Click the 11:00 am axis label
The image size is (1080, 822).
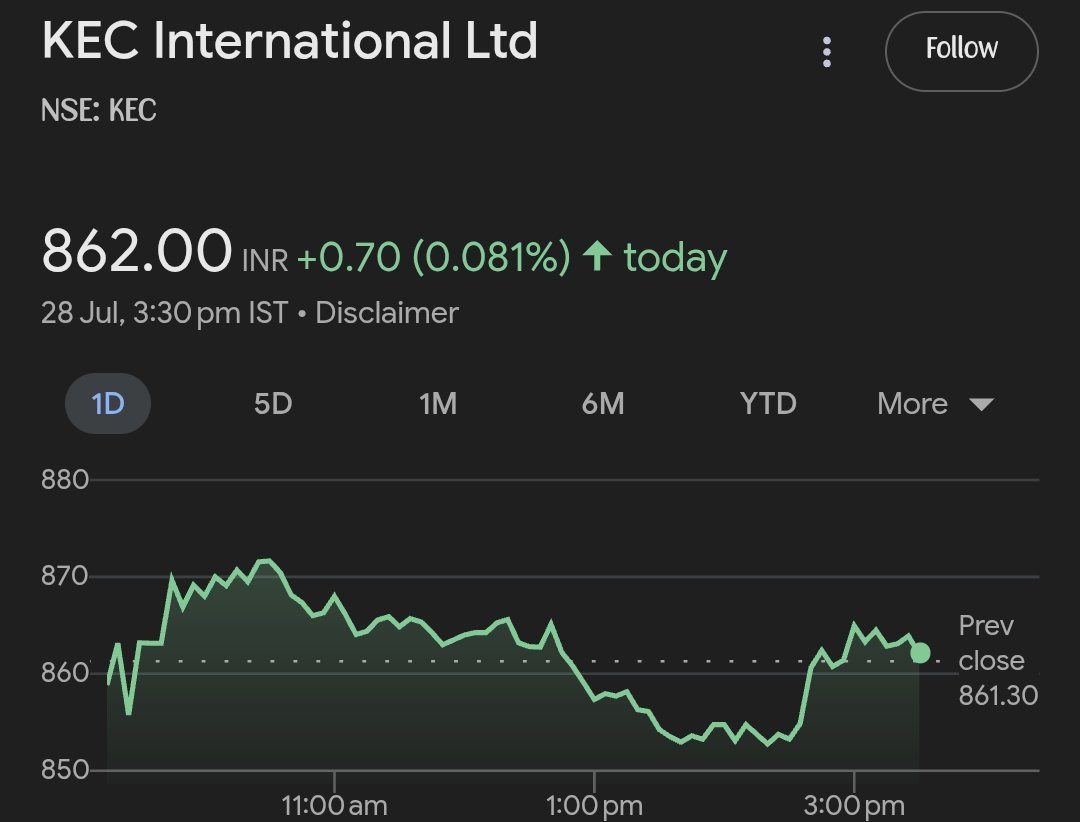(334, 805)
